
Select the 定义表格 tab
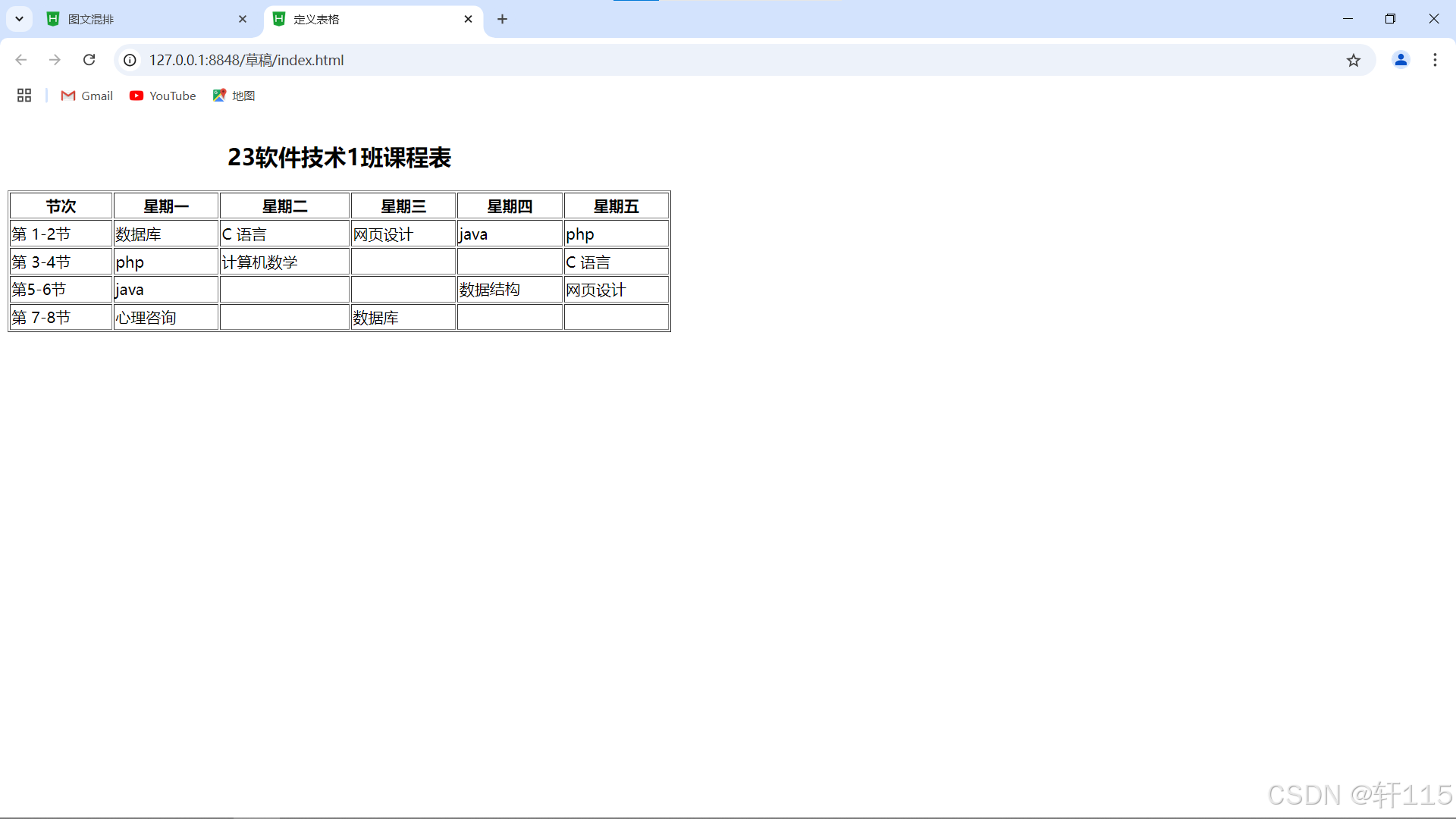click(364, 19)
